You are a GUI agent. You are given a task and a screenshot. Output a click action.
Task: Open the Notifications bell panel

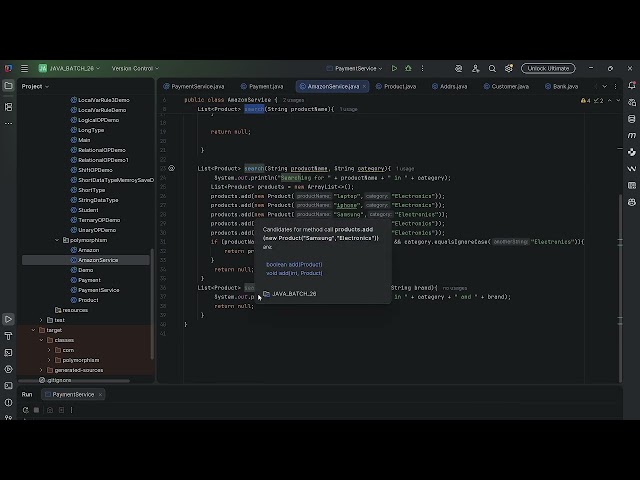632,86
